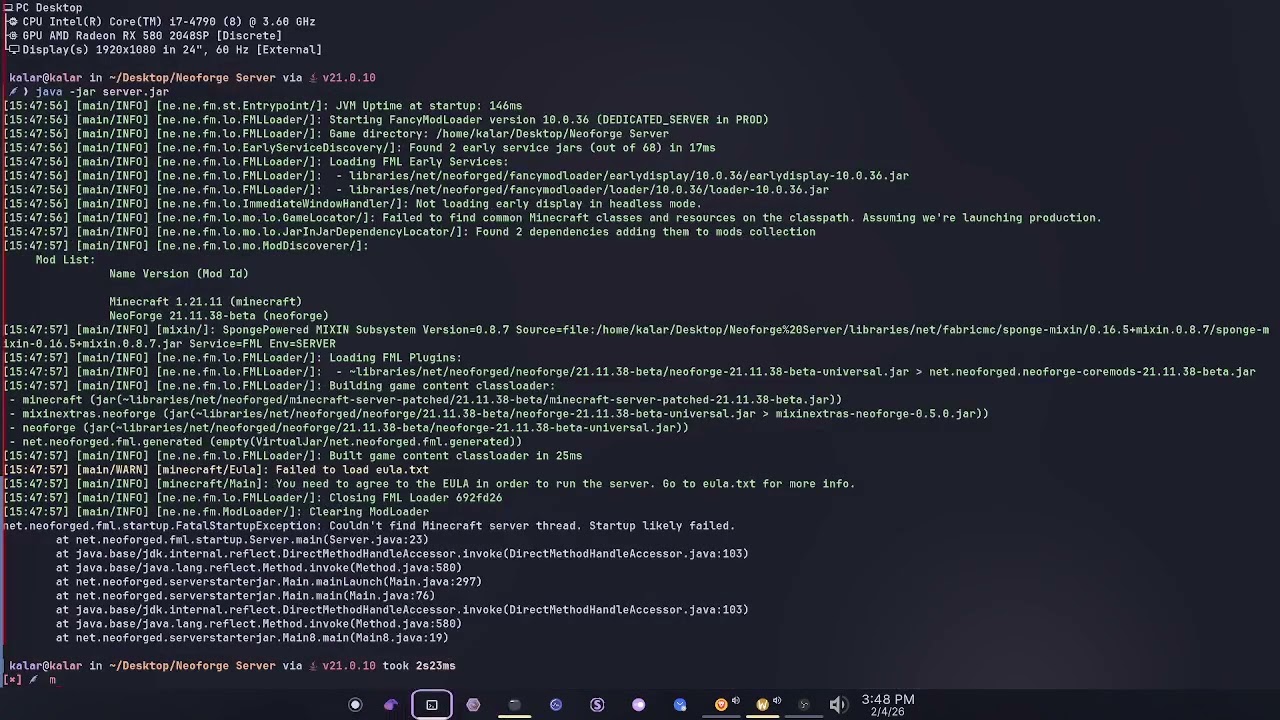
Task: Click the 'Mod List:' heading
Action: point(66,259)
